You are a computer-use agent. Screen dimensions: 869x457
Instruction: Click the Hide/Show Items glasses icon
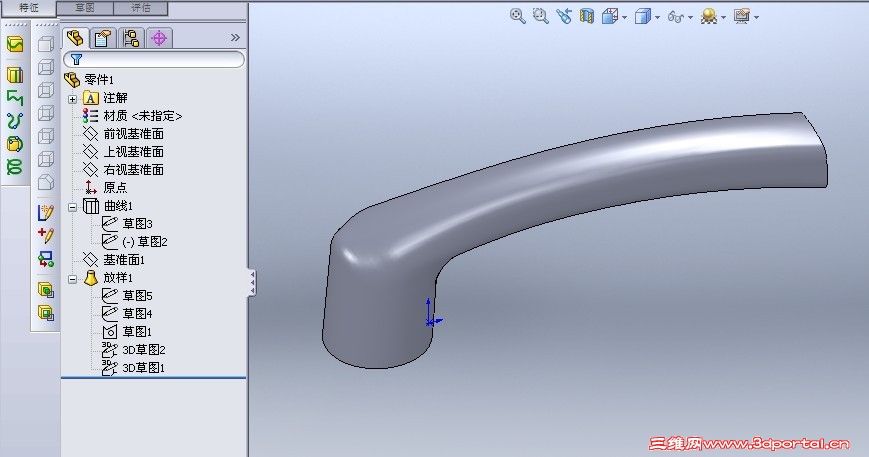tap(675, 17)
